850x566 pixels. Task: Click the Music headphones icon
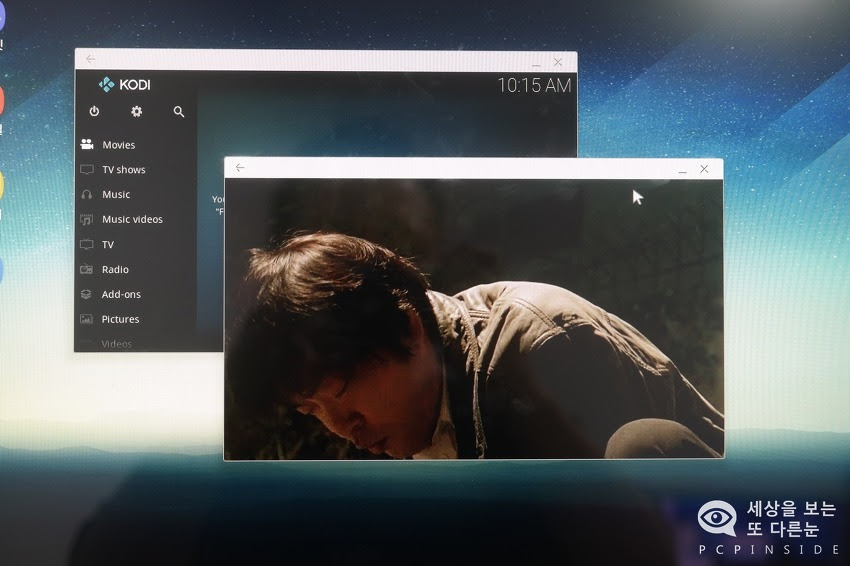(x=87, y=194)
